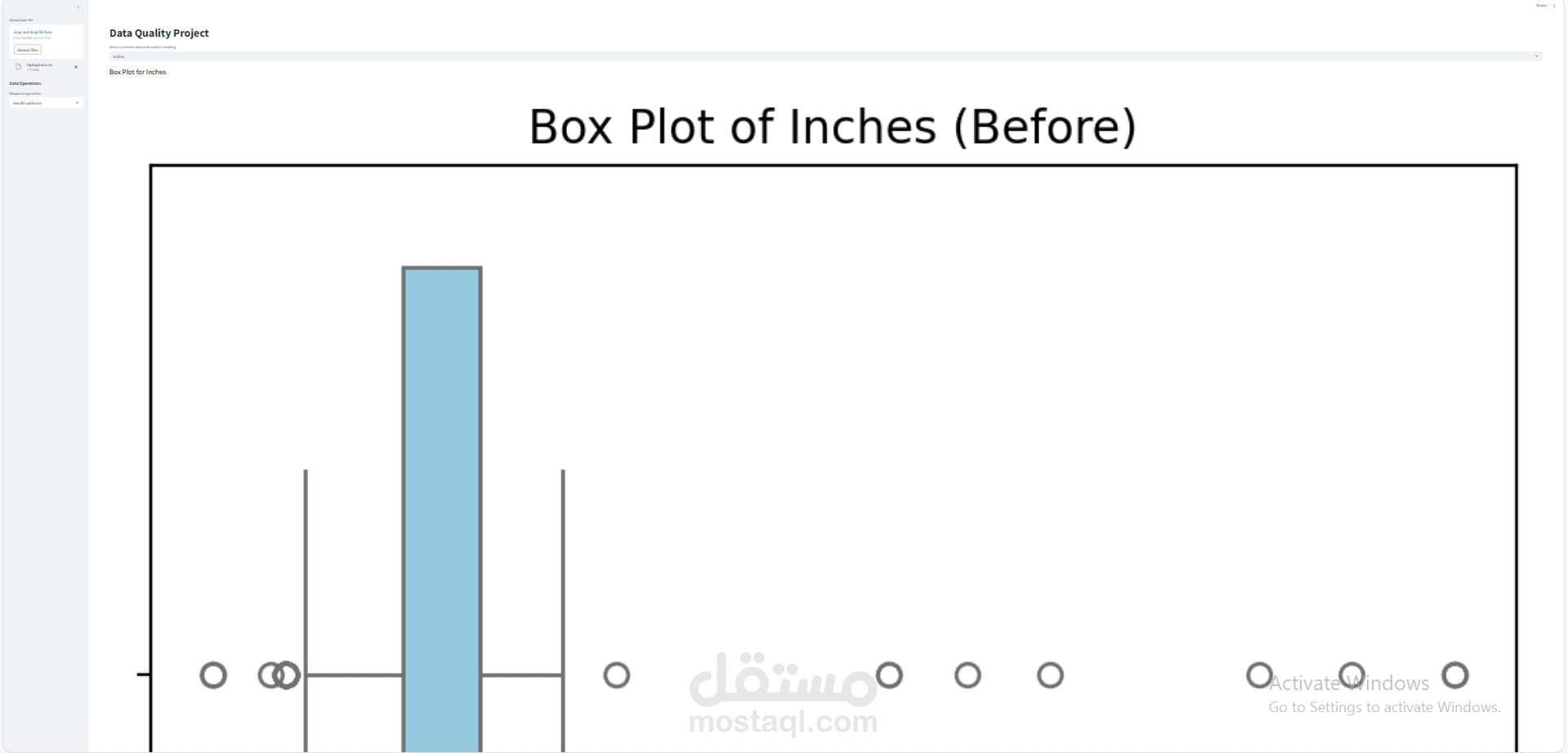
Task: Click the drag and drop file upload area
Action: [46, 36]
